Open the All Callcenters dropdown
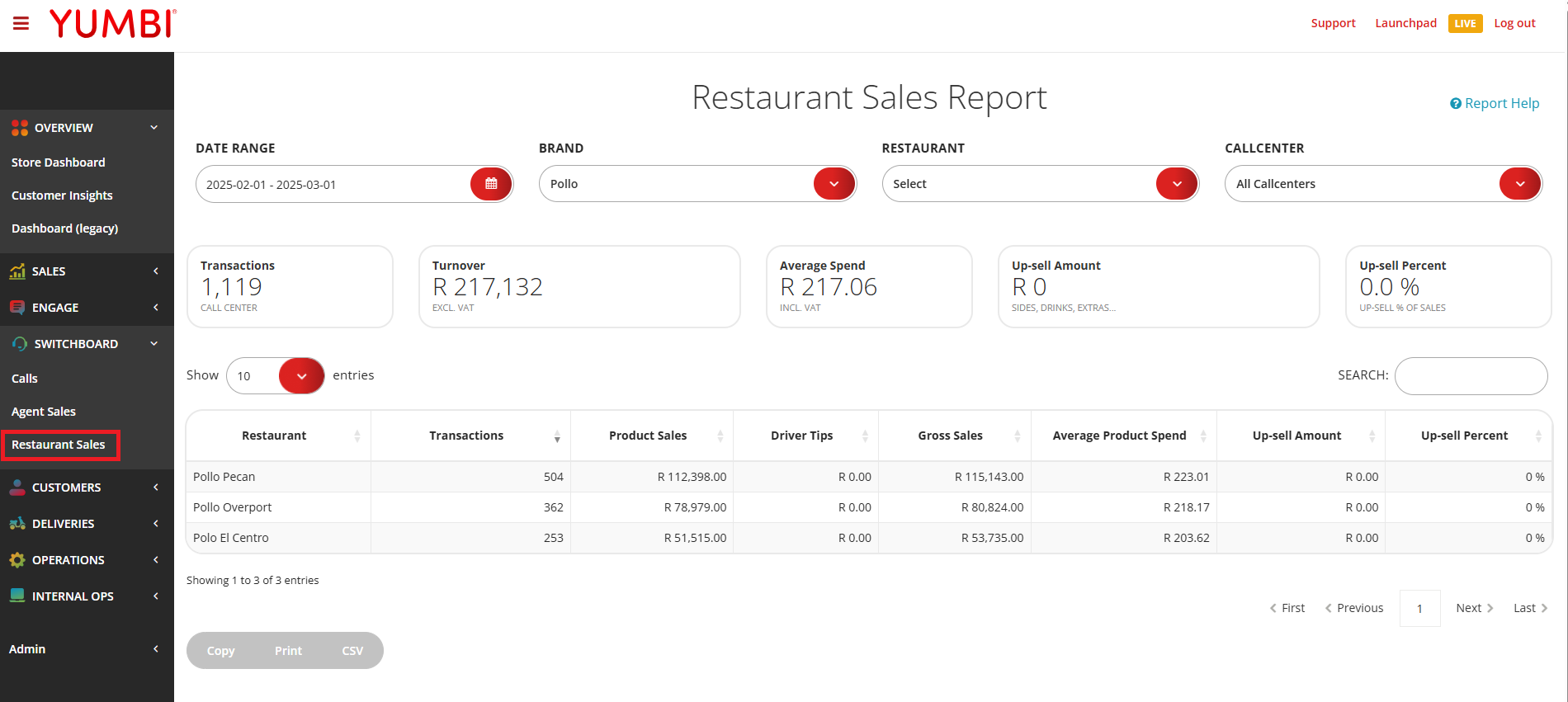1568x702 pixels. [x=1383, y=184]
